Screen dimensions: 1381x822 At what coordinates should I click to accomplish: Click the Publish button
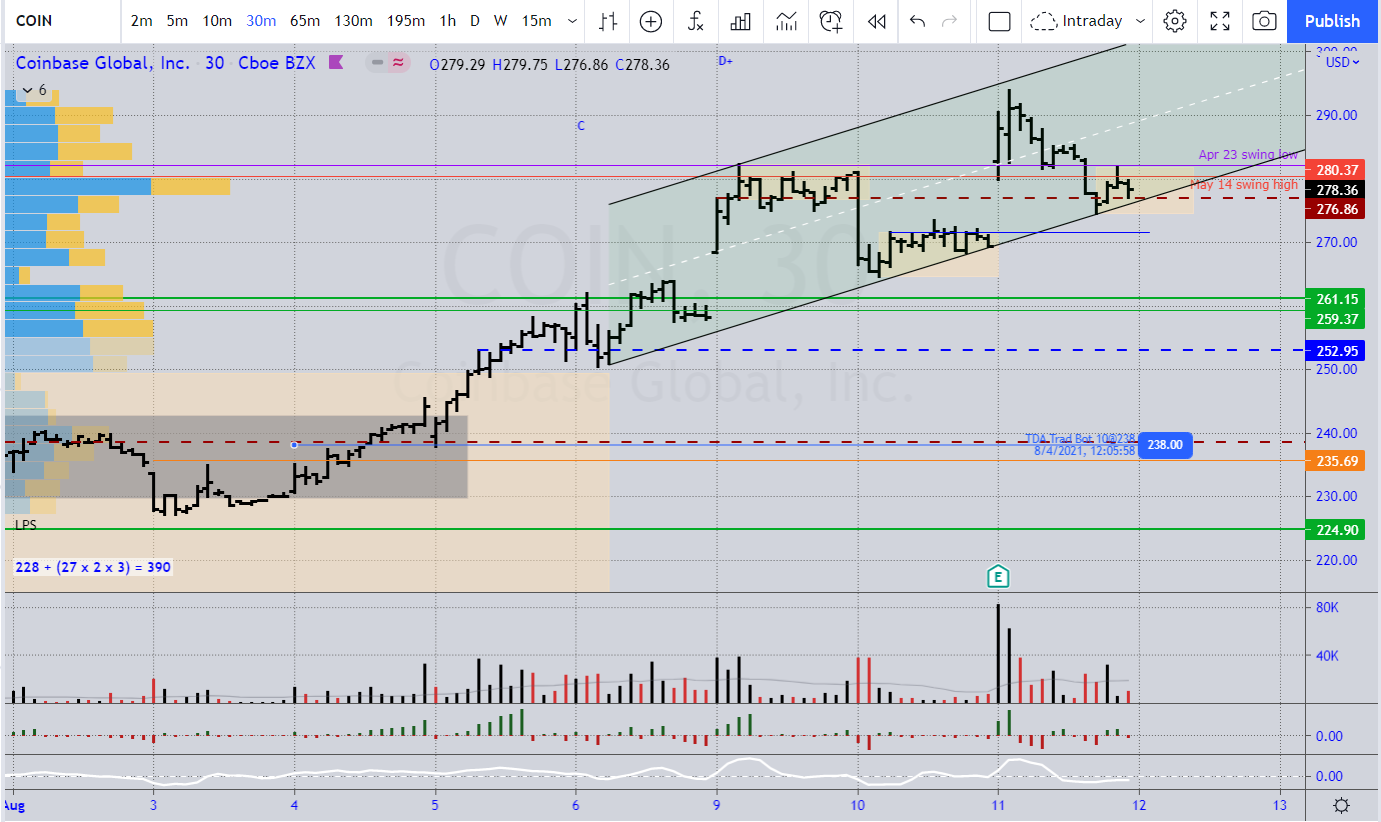pyautogui.click(x=1332, y=21)
